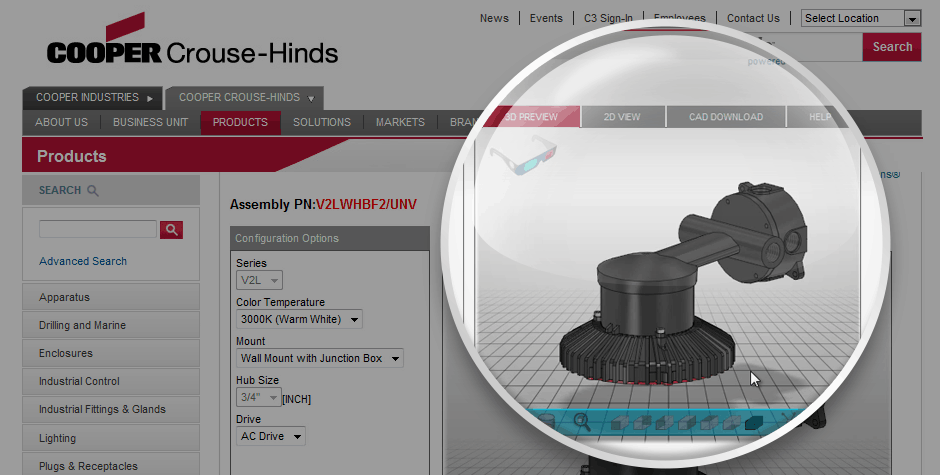Click the magnifier zoom icon in viewer toolbar
This screenshot has width=940, height=475.
(x=581, y=422)
